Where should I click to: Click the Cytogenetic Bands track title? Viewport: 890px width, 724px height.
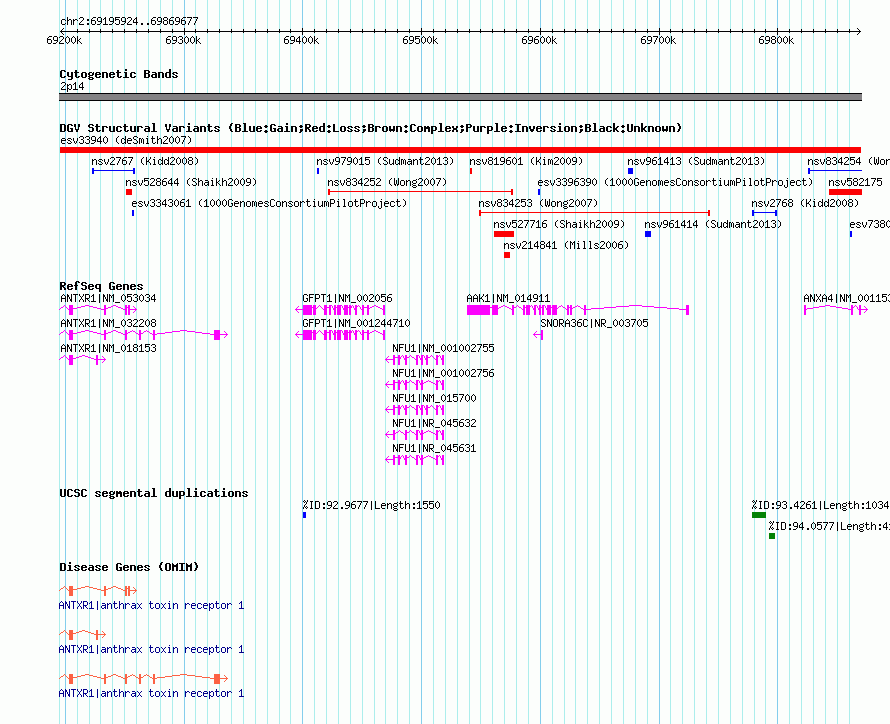(x=119, y=74)
